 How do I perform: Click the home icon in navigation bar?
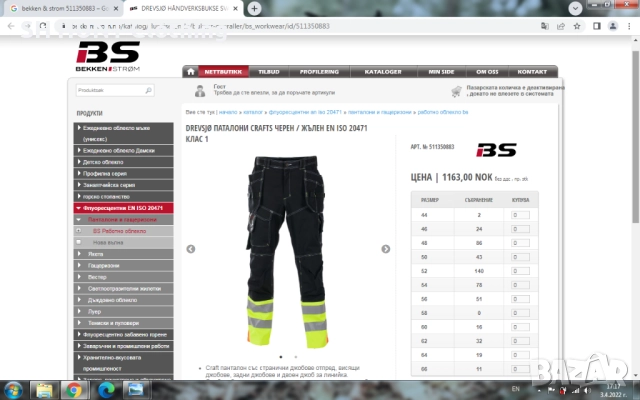(x=191, y=72)
